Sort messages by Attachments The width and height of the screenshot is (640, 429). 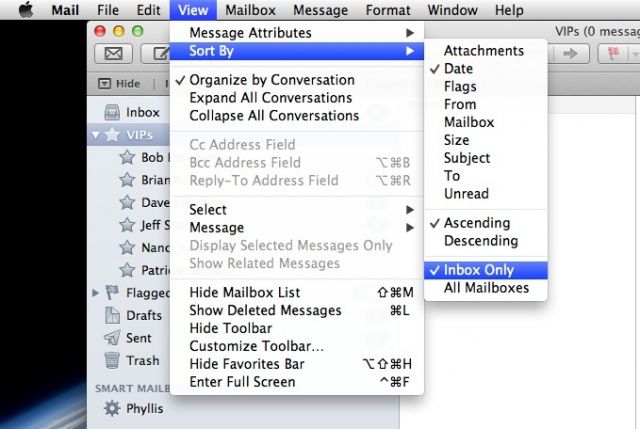(x=483, y=51)
